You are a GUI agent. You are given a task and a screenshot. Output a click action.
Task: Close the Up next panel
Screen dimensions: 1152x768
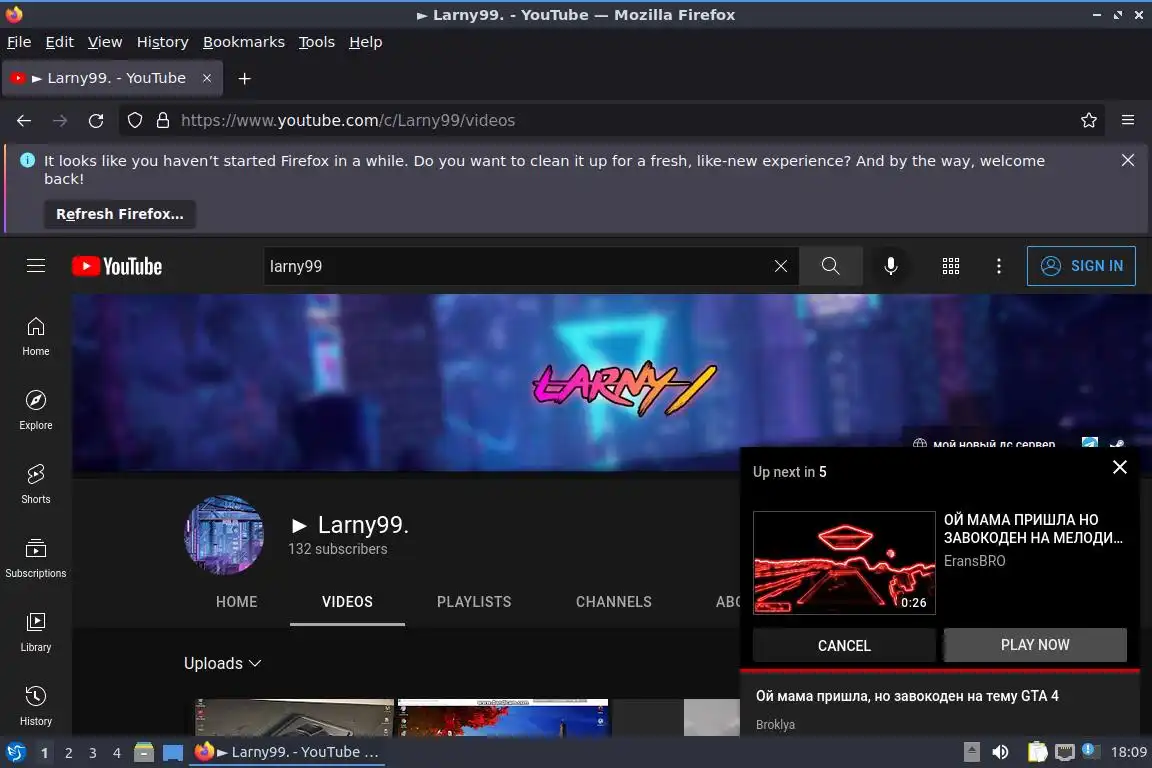click(x=1120, y=467)
